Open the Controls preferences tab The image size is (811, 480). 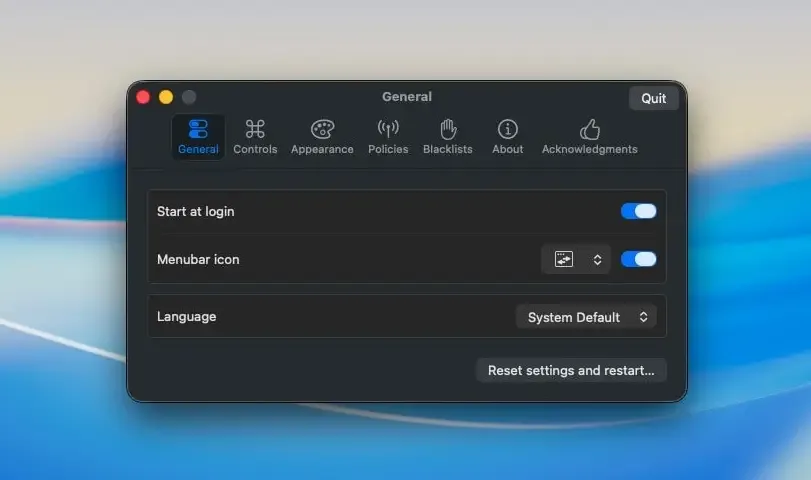pyautogui.click(x=255, y=137)
